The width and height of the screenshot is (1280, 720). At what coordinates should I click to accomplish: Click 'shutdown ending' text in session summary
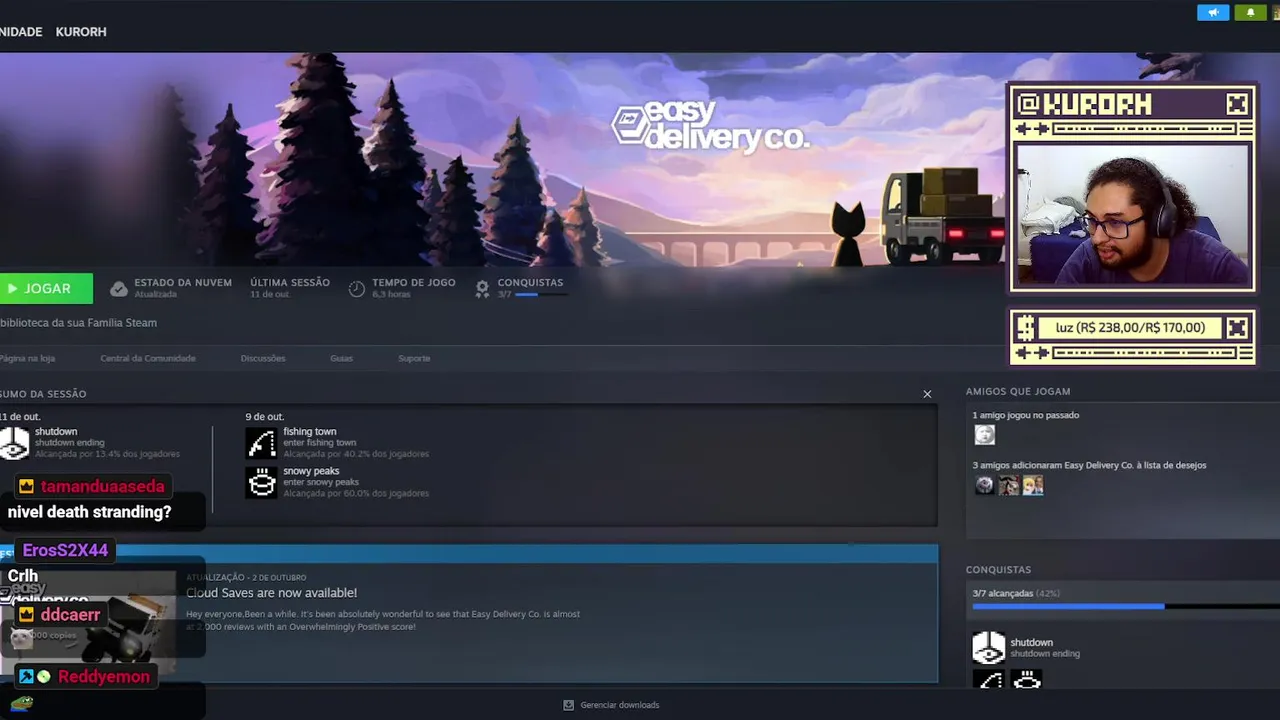[70, 443]
